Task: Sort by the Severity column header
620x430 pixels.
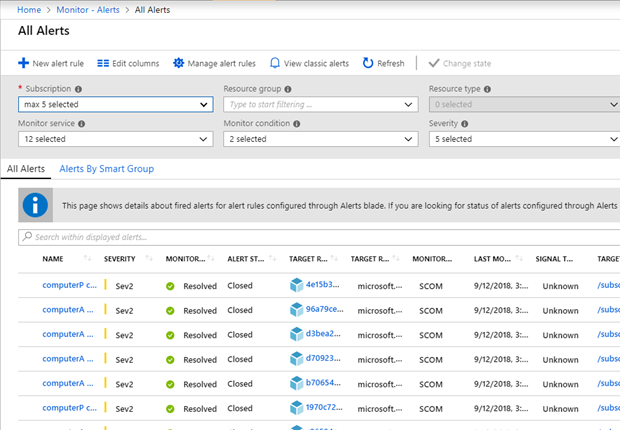Action: (120, 258)
